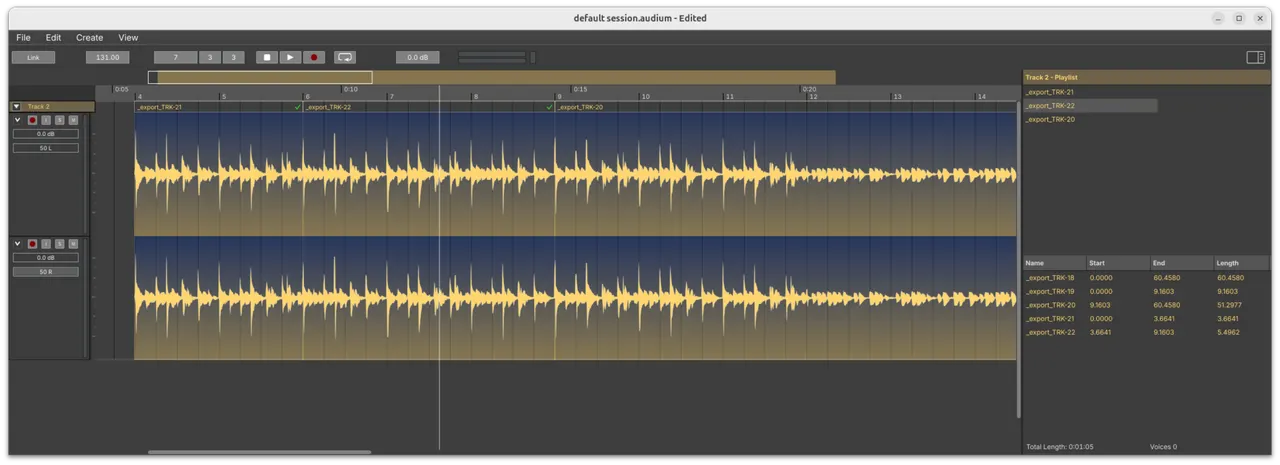
Task: Toggle the Loop playback button
Action: (345, 58)
